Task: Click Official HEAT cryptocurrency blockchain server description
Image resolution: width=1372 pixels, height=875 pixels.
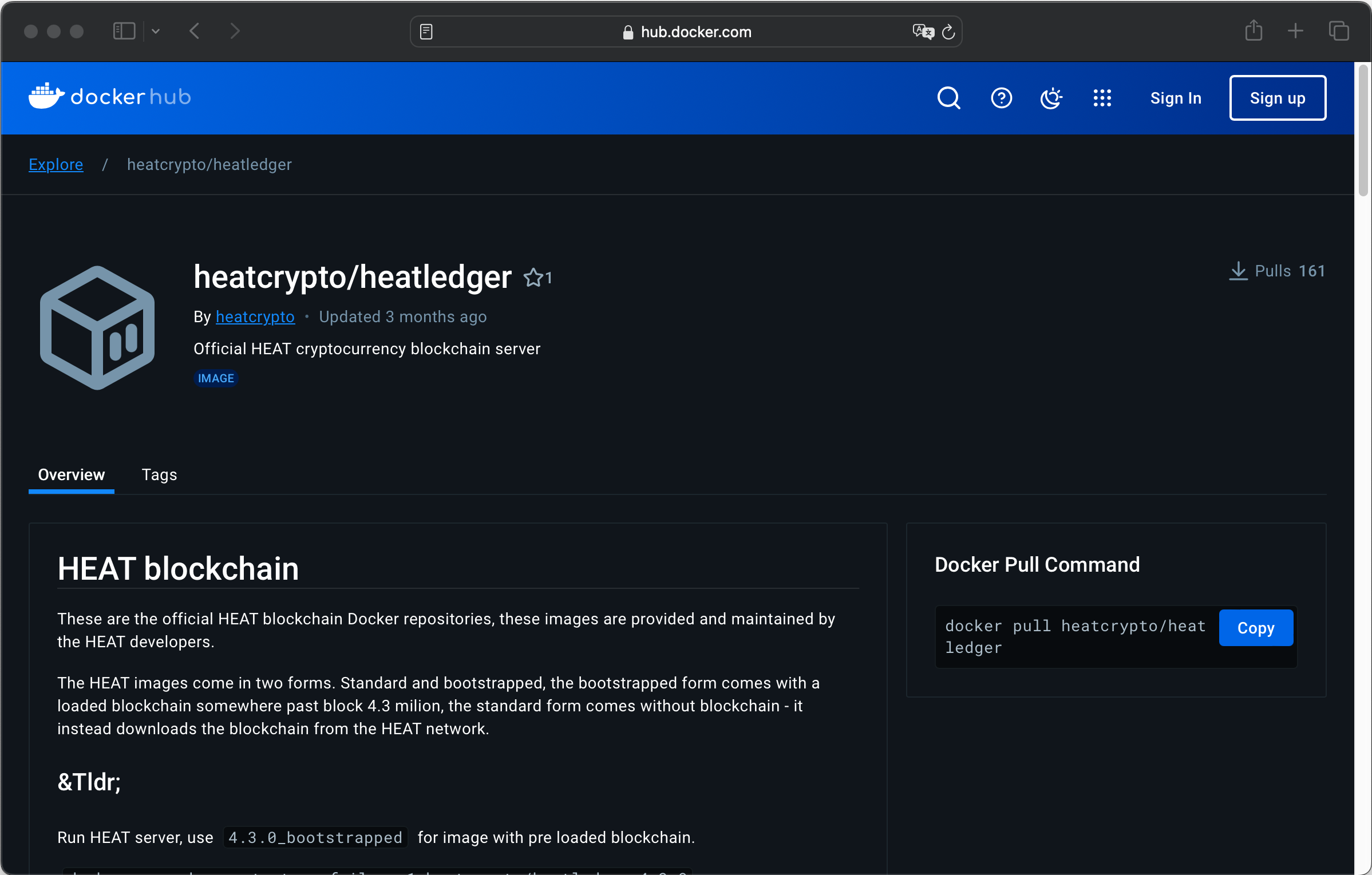Action: 367,349
